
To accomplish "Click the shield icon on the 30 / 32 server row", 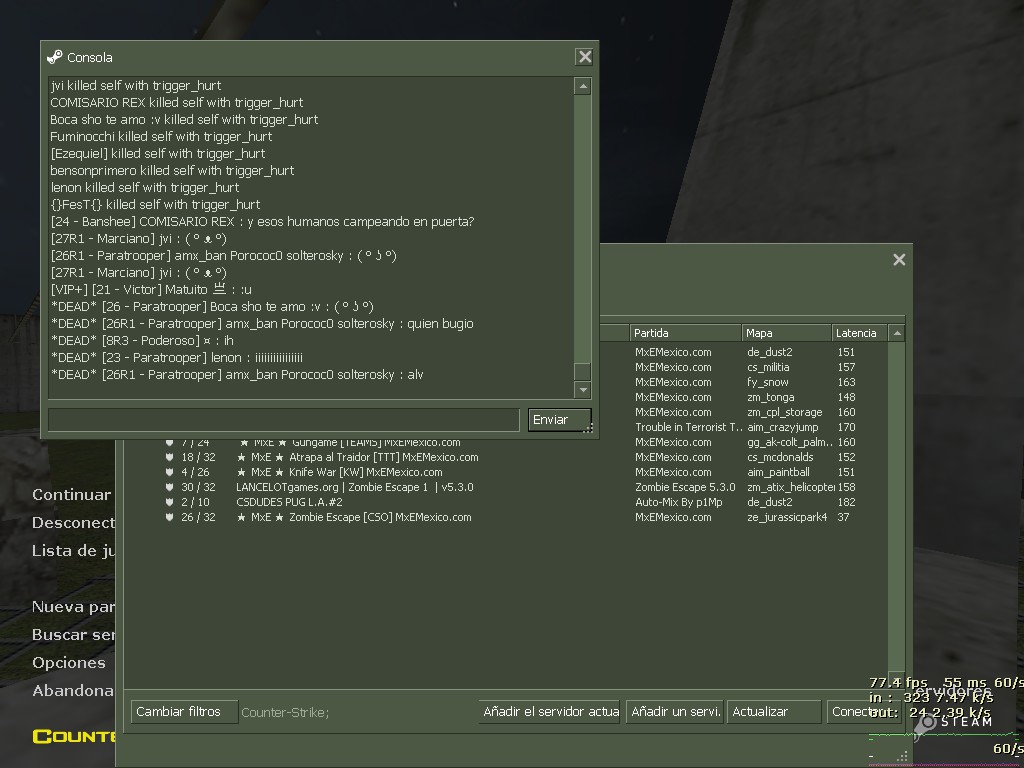I will [x=169, y=487].
